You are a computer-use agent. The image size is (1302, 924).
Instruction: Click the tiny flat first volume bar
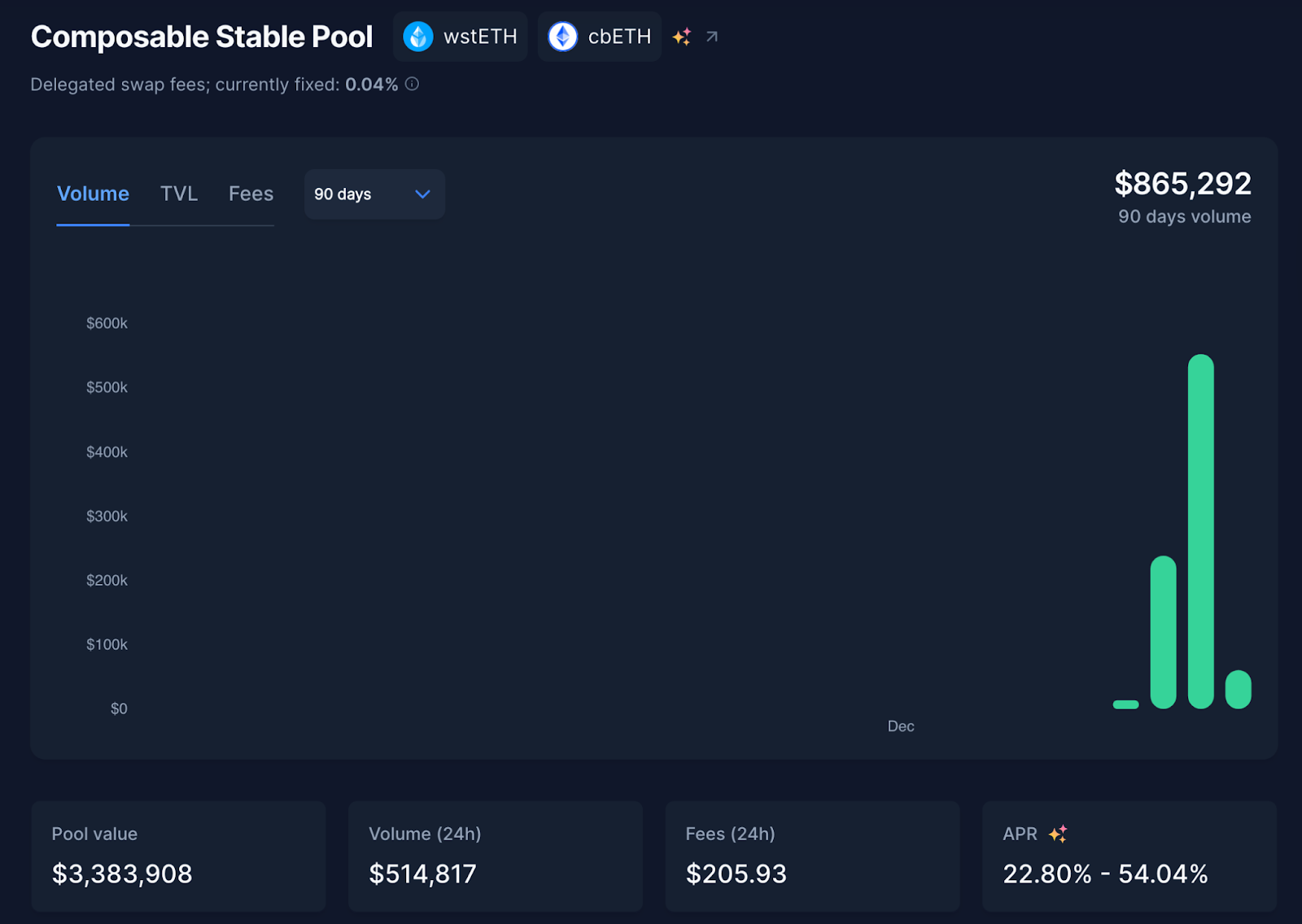(1126, 704)
